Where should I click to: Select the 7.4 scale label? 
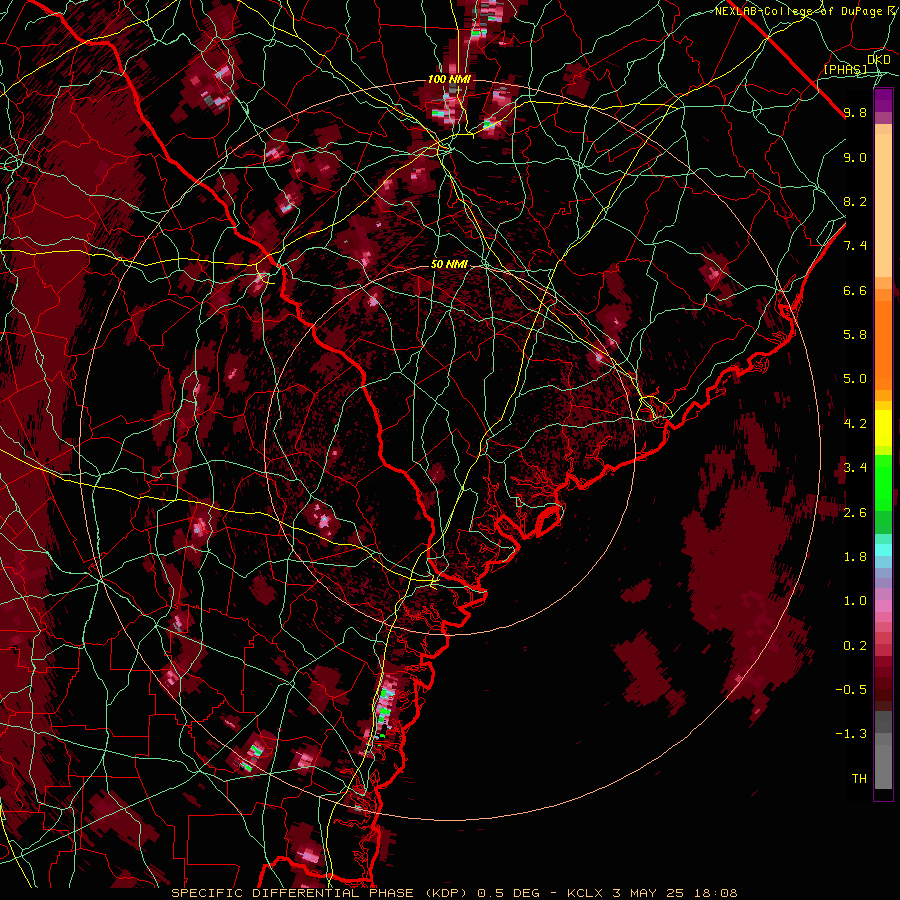pyautogui.click(x=855, y=246)
